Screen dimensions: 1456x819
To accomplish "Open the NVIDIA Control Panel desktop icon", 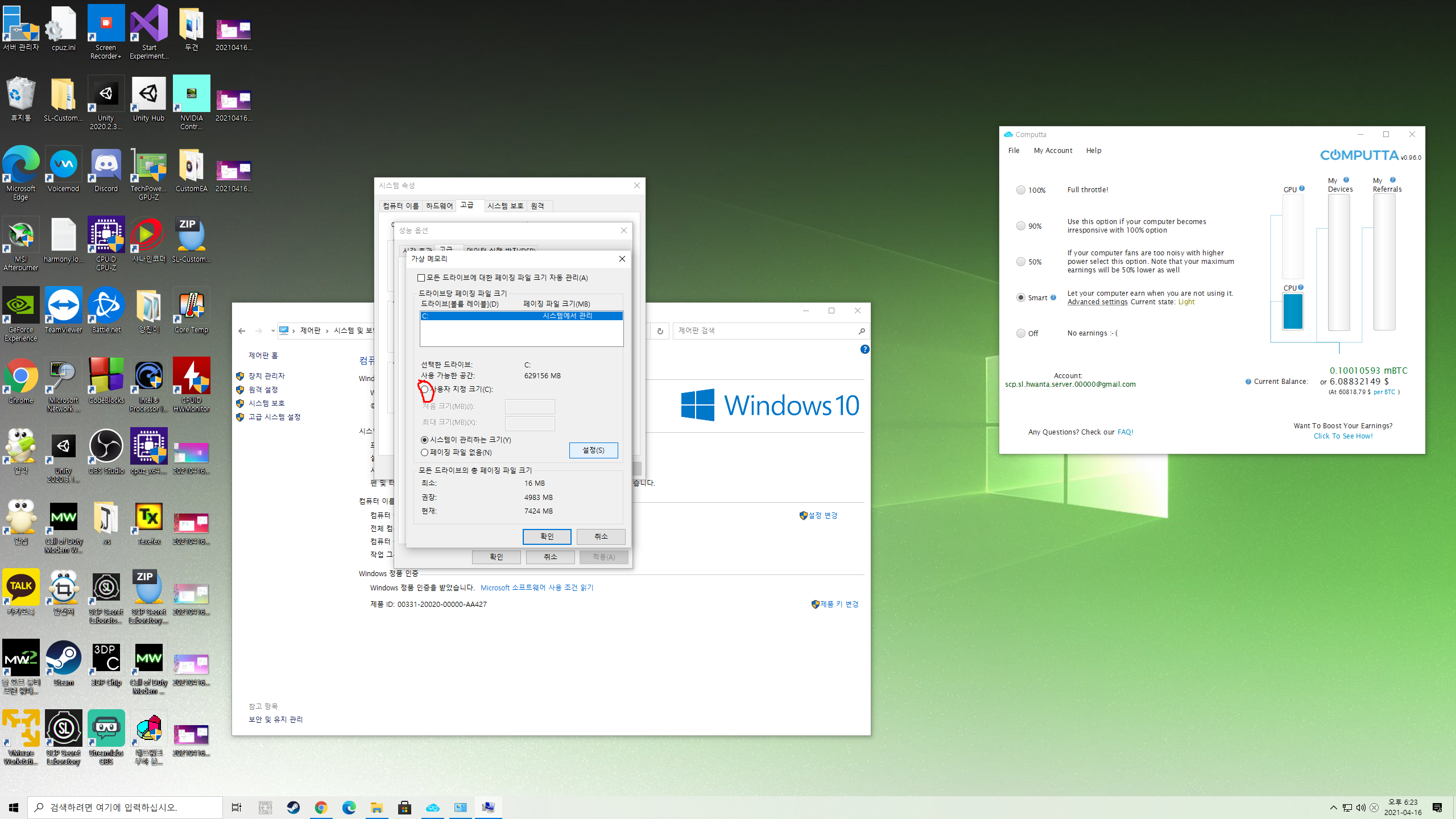I will coord(191,104).
